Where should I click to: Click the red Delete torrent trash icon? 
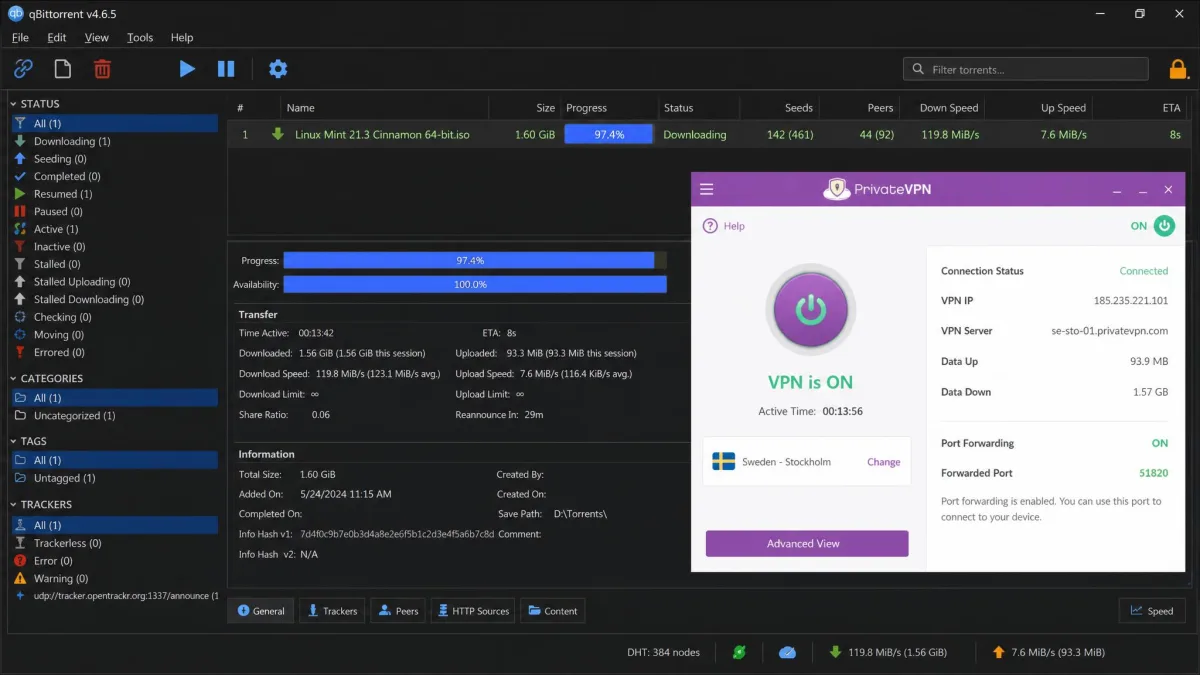[102, 69]
